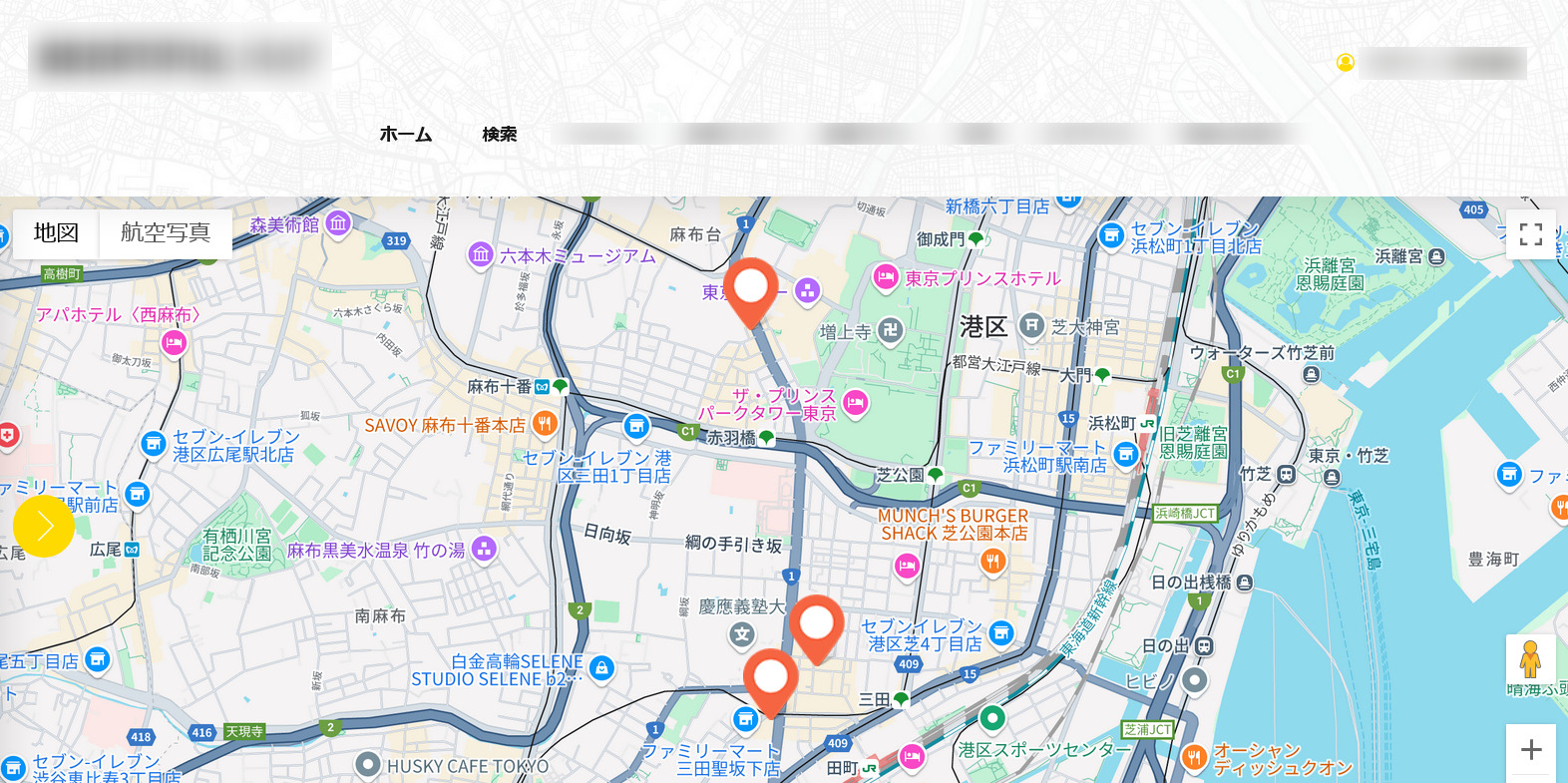1568x783 pixels.
Task: Click the 浜崎橋JCT junction label
Action: point(1185,514)
